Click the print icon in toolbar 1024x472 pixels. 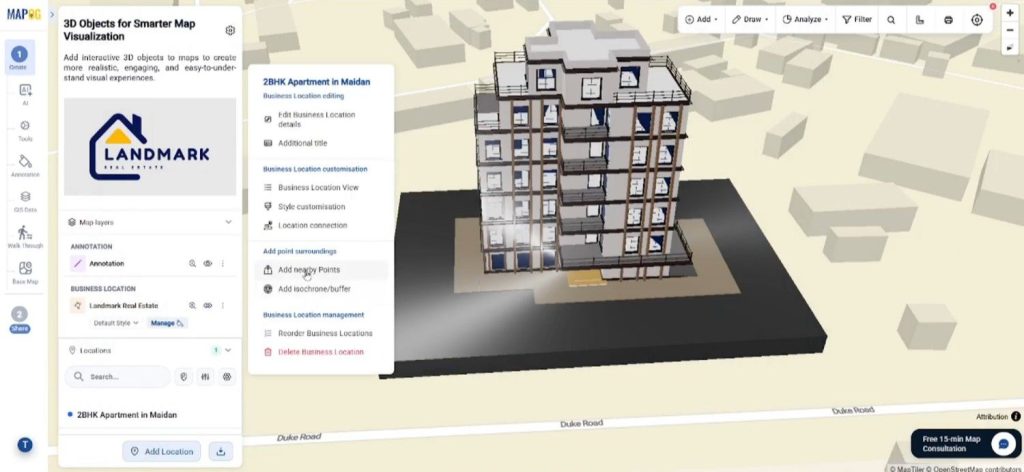pos(948,20)
